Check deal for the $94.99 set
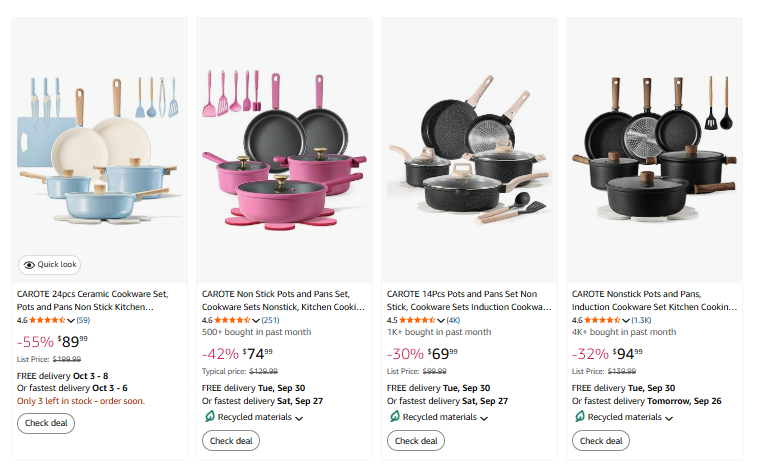Viewport: 764px width, 465px height. pos(600,440)
